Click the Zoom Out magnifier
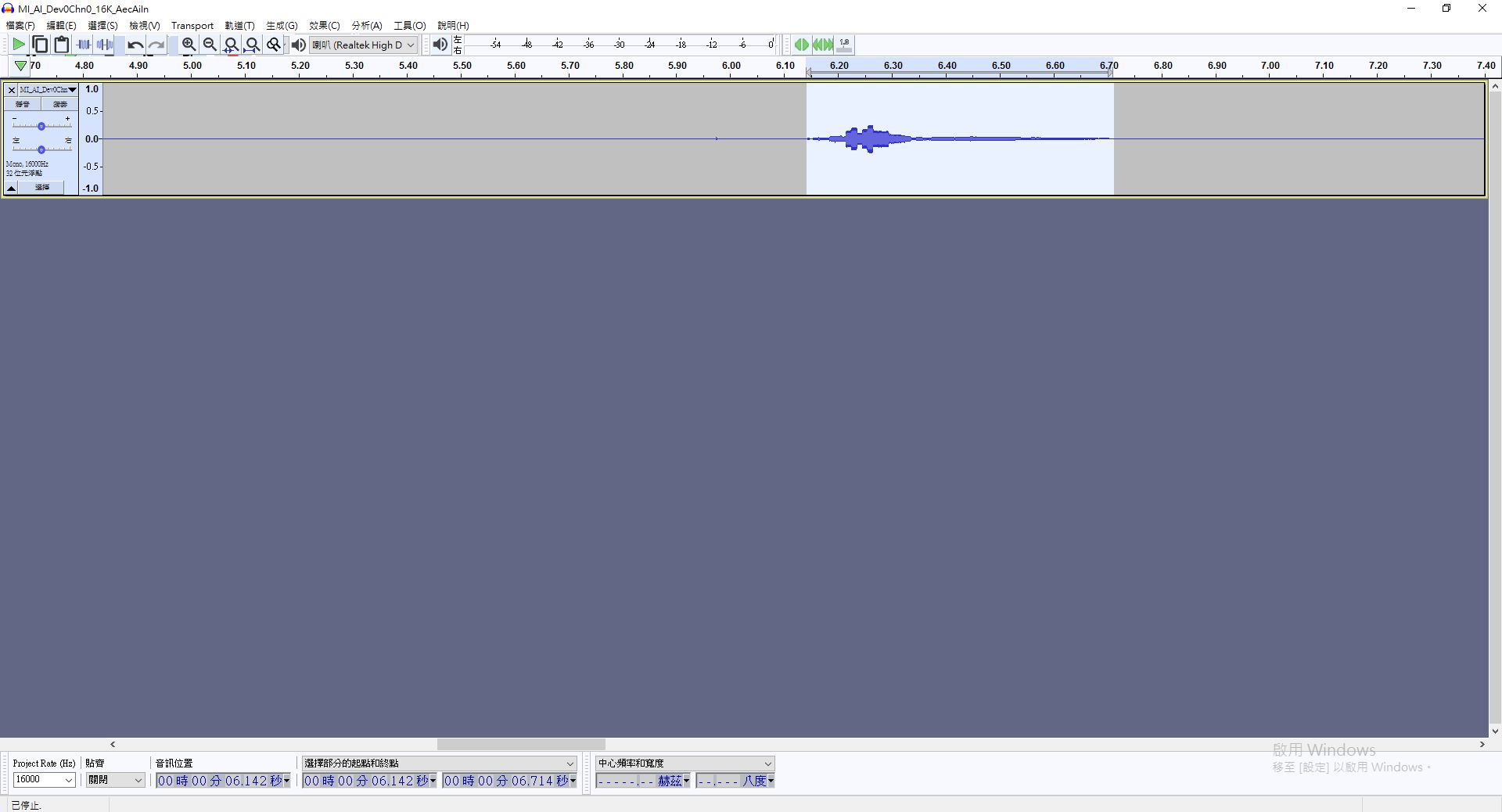 (x=210, y=45)
